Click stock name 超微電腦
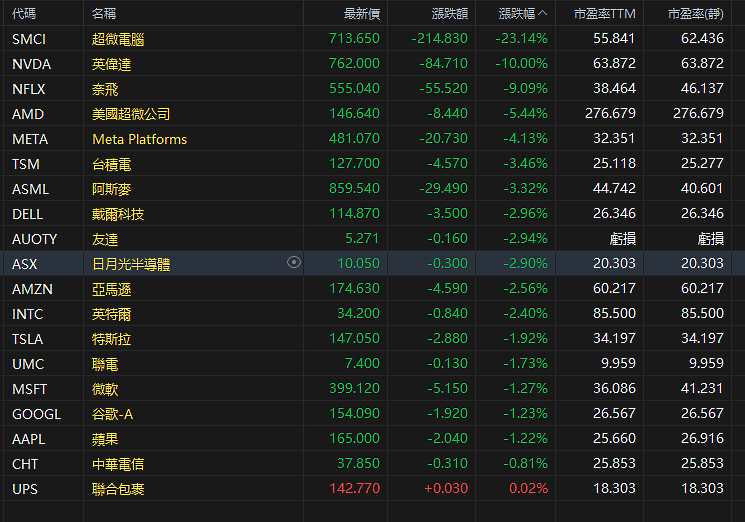 coord(118,39)
